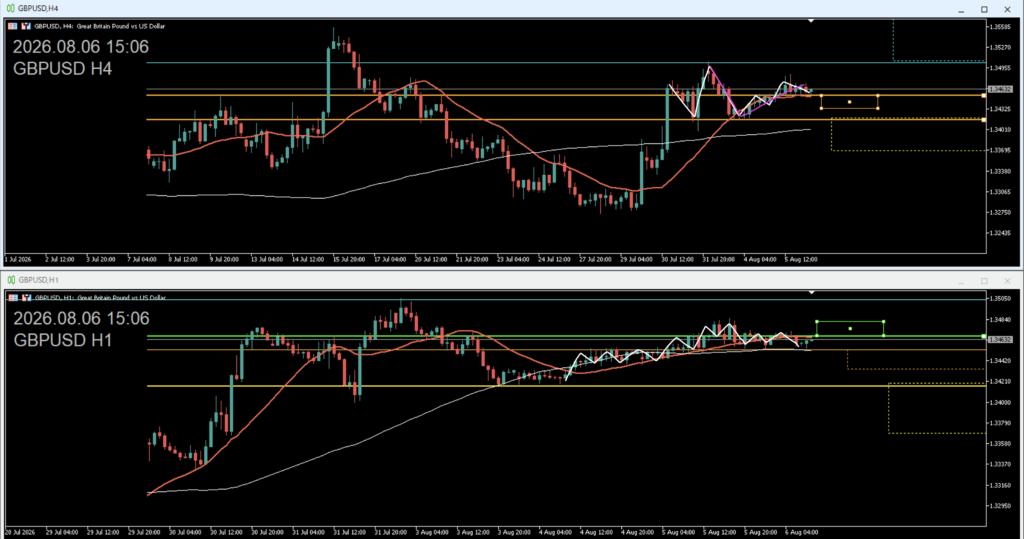The width and height of the screenshot is (1024, 539).
Task: Click the 1.34420 price label in H1
Action: [x=1000, y=361]
